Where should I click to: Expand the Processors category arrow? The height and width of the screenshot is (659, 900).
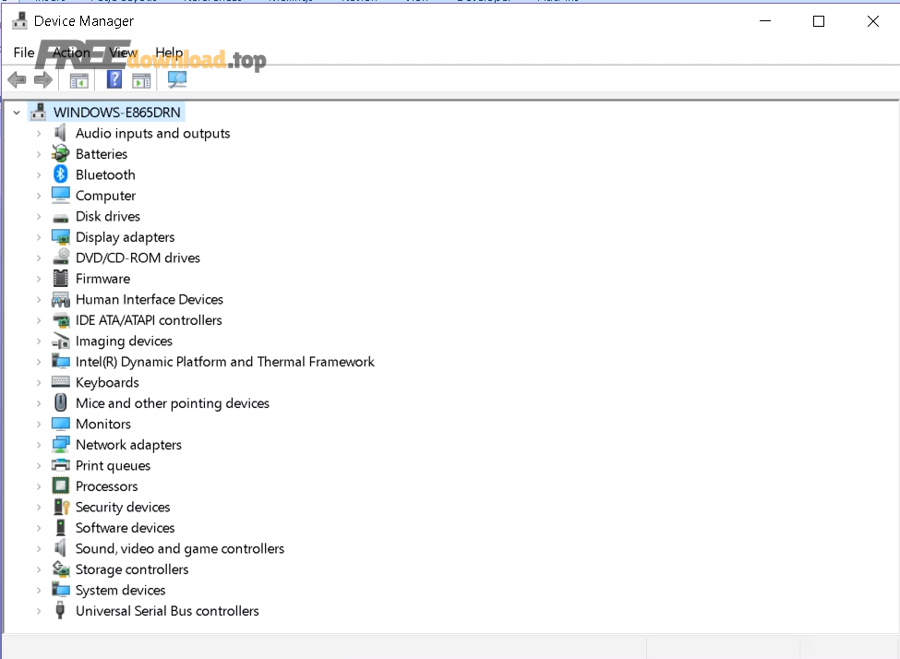click(x=38, y=486)
